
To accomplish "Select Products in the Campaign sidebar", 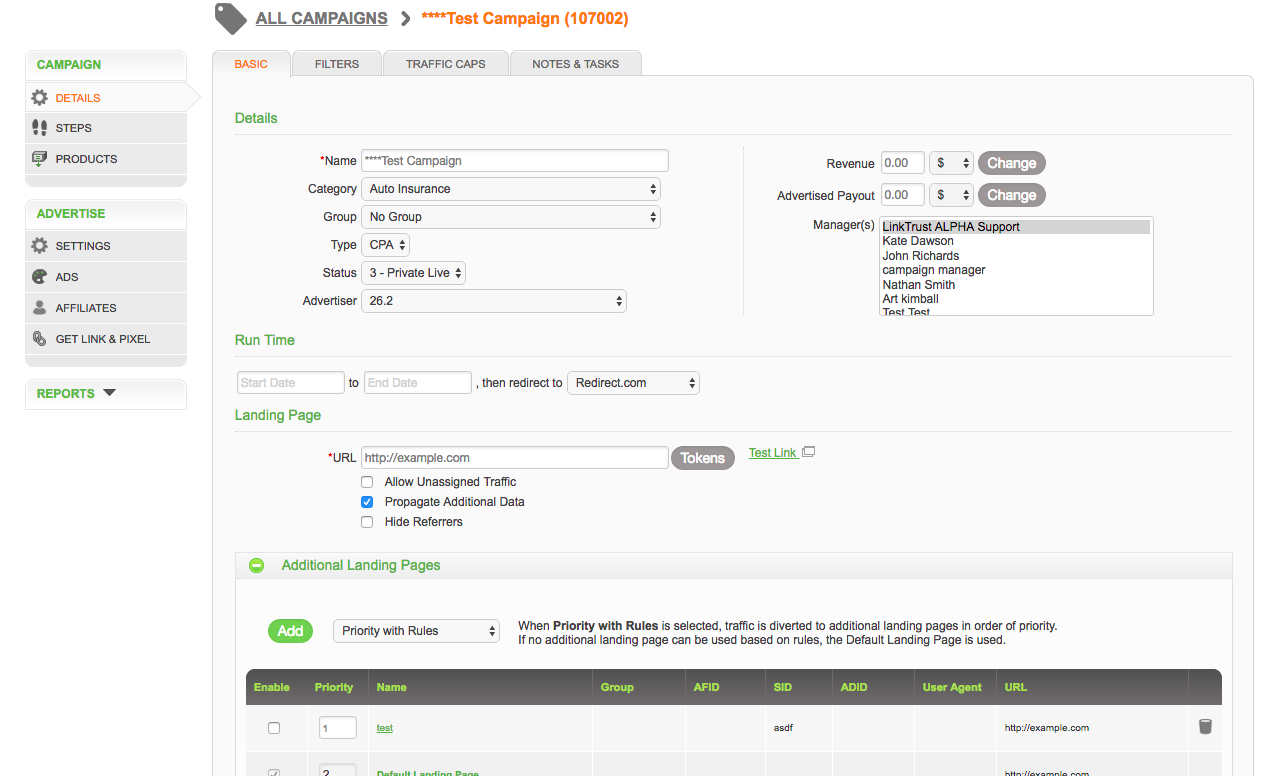I will [106, 159].
